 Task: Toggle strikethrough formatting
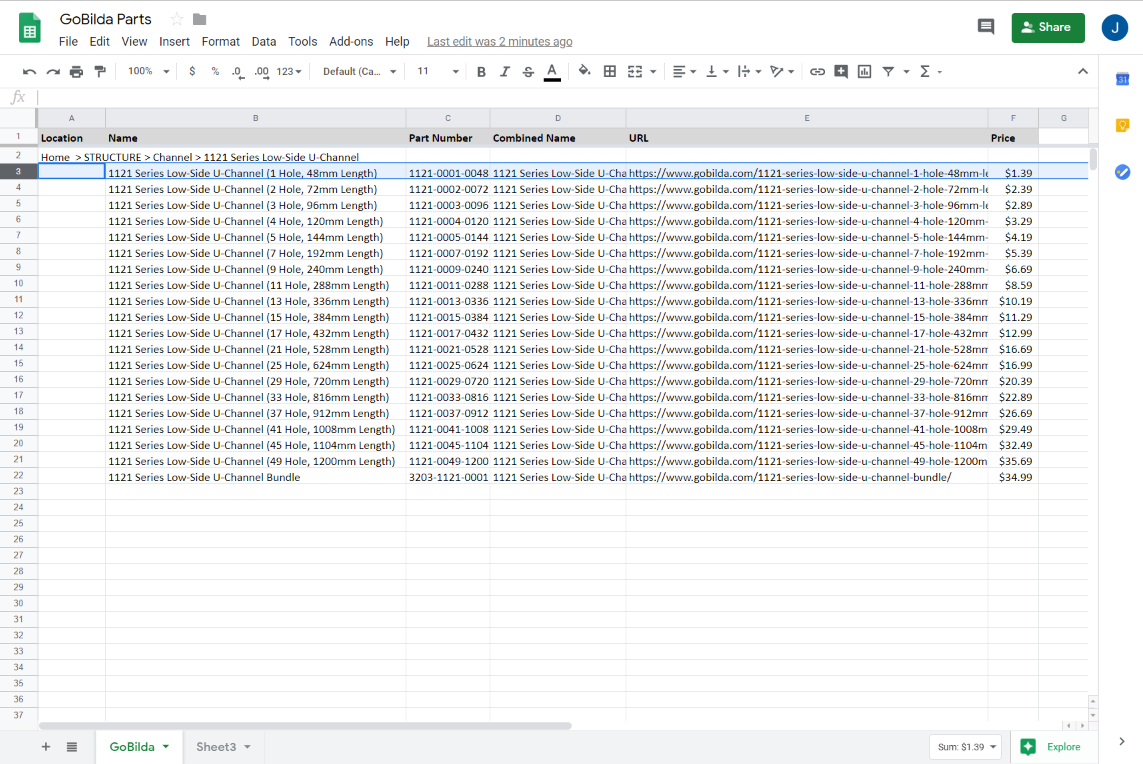point(528,71)
